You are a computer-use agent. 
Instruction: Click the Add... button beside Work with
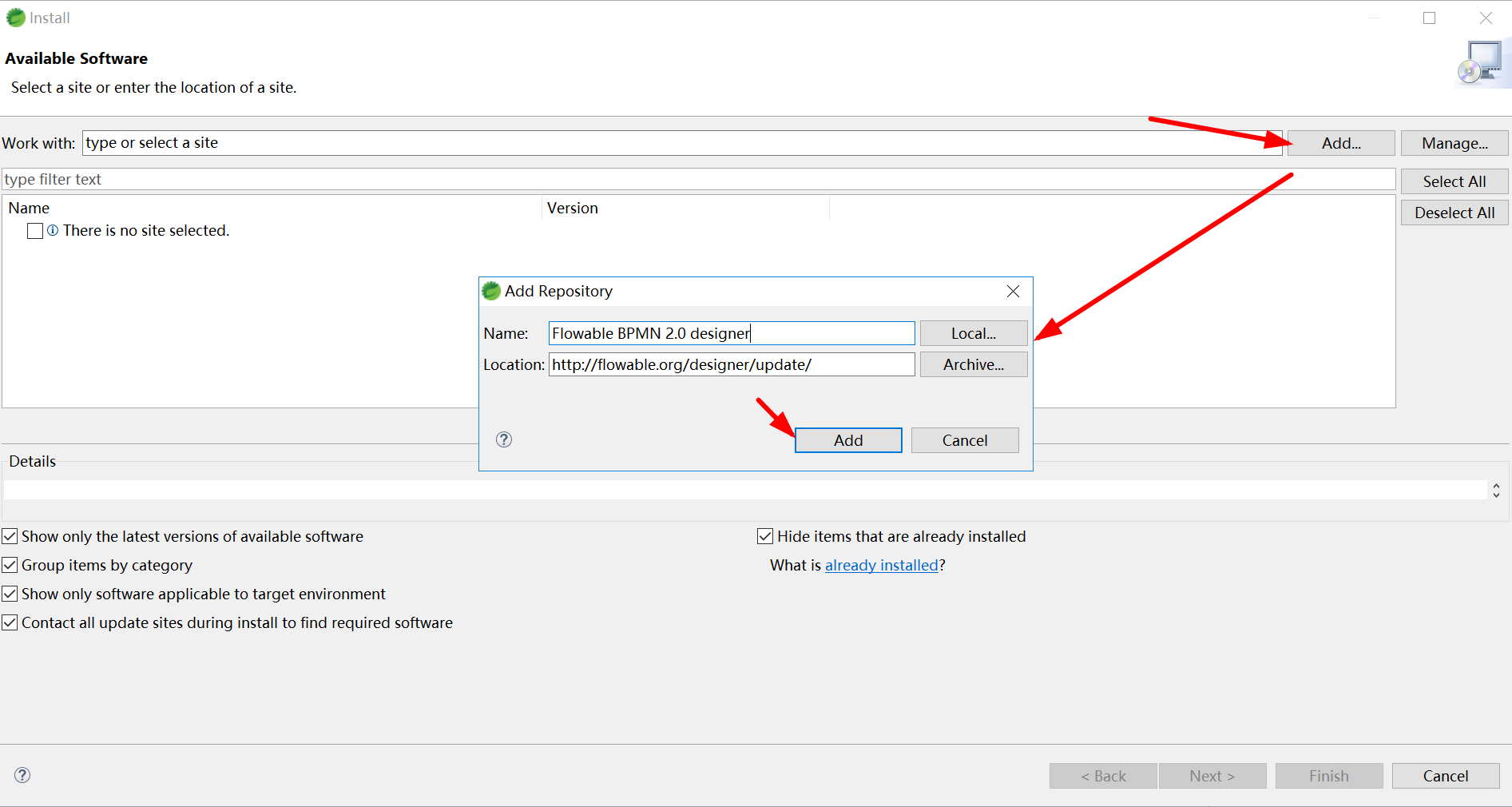[x=1341, y=143]
